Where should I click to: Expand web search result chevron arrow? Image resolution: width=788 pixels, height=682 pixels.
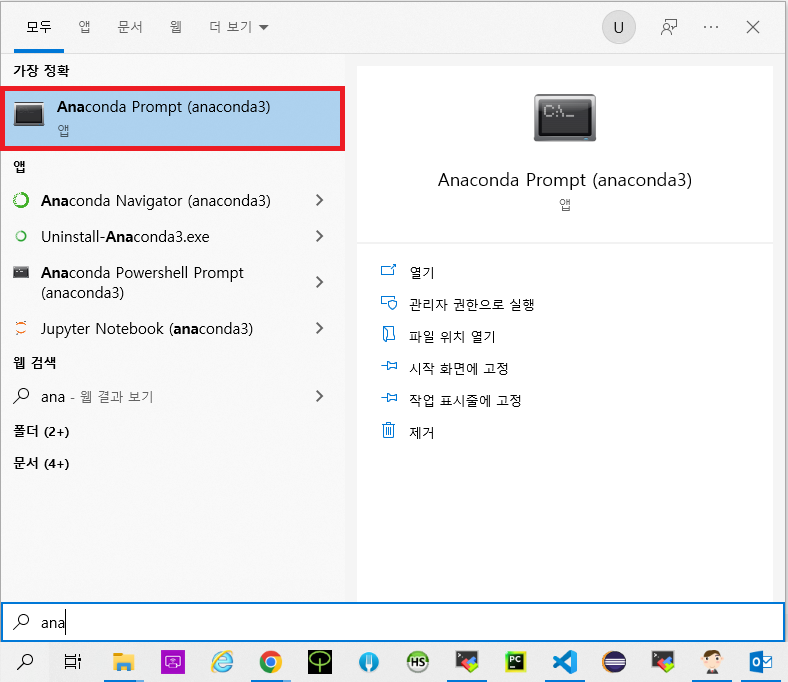pyautogui.click(x=319, y=397)
